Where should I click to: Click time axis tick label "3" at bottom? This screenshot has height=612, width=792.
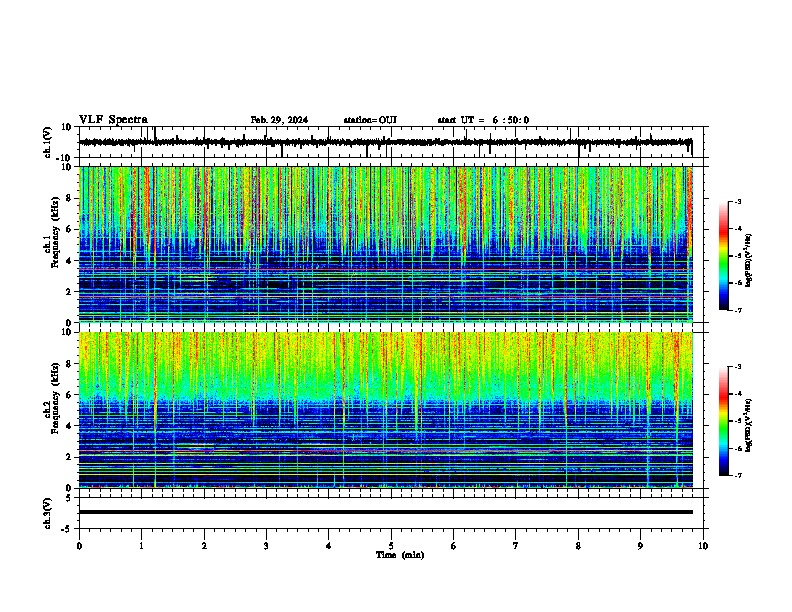[x=266, y=546]
